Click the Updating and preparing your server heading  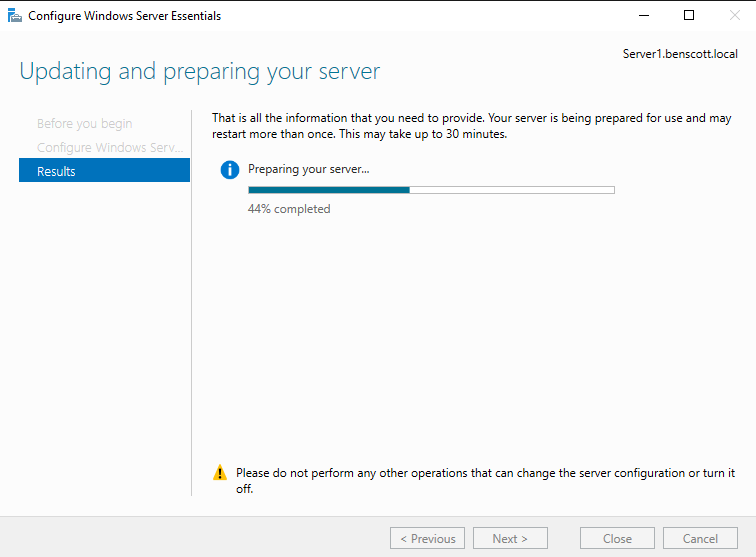200,72
